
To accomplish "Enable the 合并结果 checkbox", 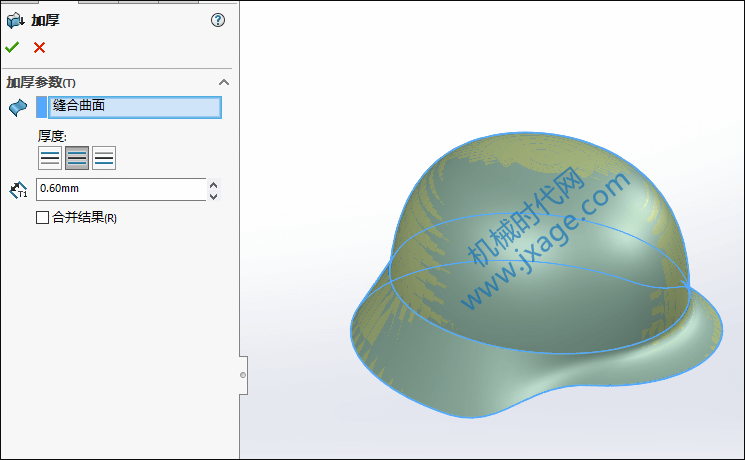I will coord(42,218).
